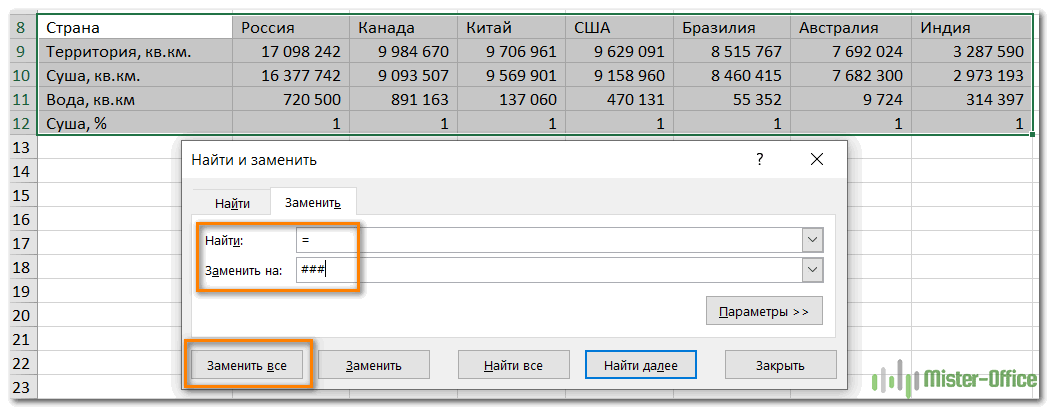This screenshot has height=410, width=1050.
Task: Expand options with Параметры >> button
Action: point(764,311)
